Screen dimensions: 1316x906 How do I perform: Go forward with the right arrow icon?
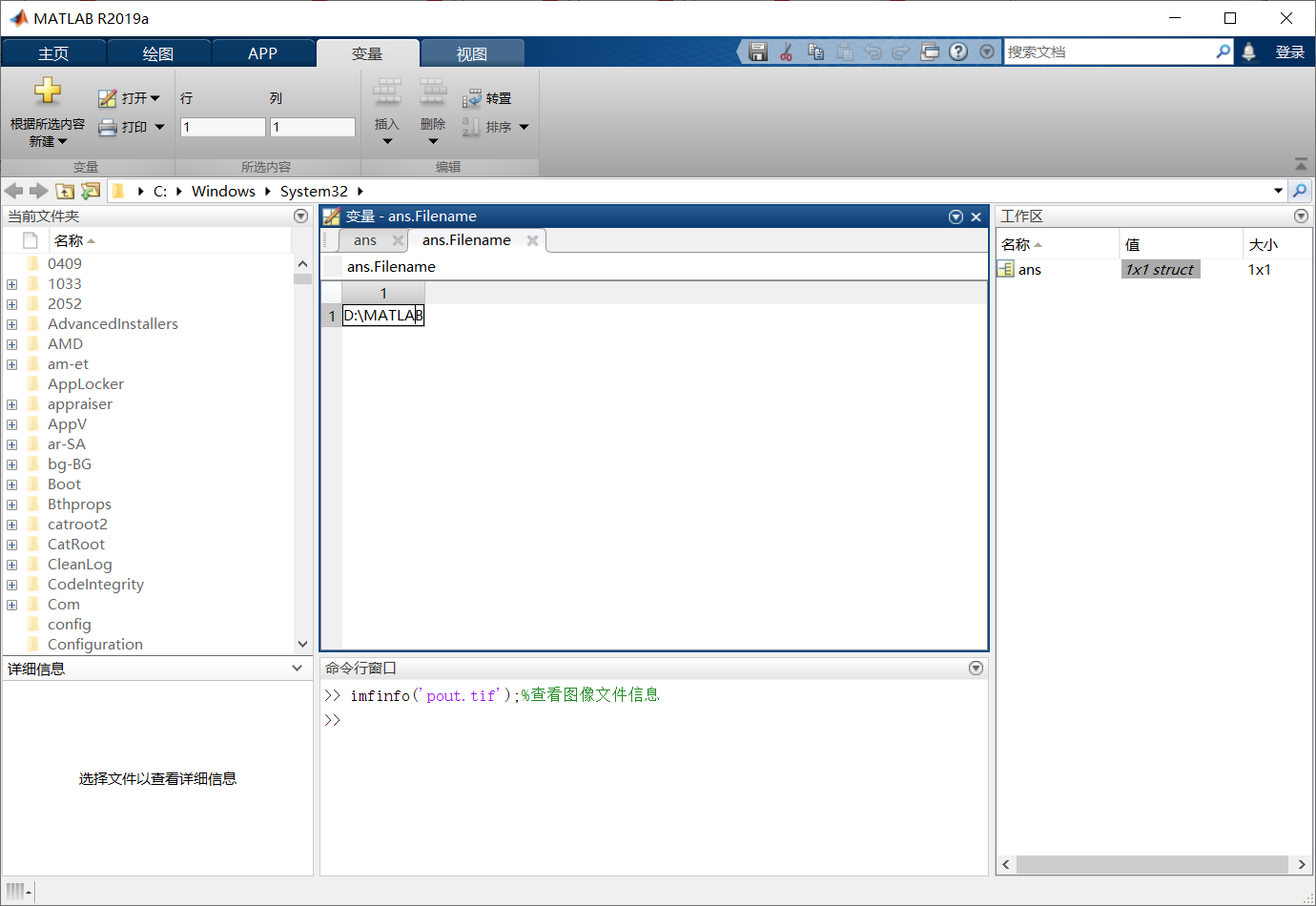(38, 191)
